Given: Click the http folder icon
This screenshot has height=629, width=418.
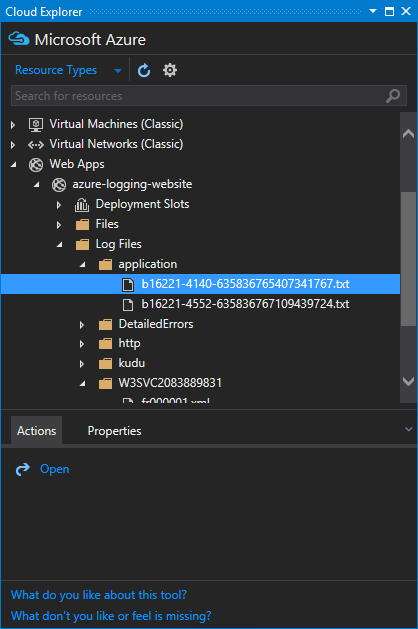Looking at the screenshot, I should (105, 343).
